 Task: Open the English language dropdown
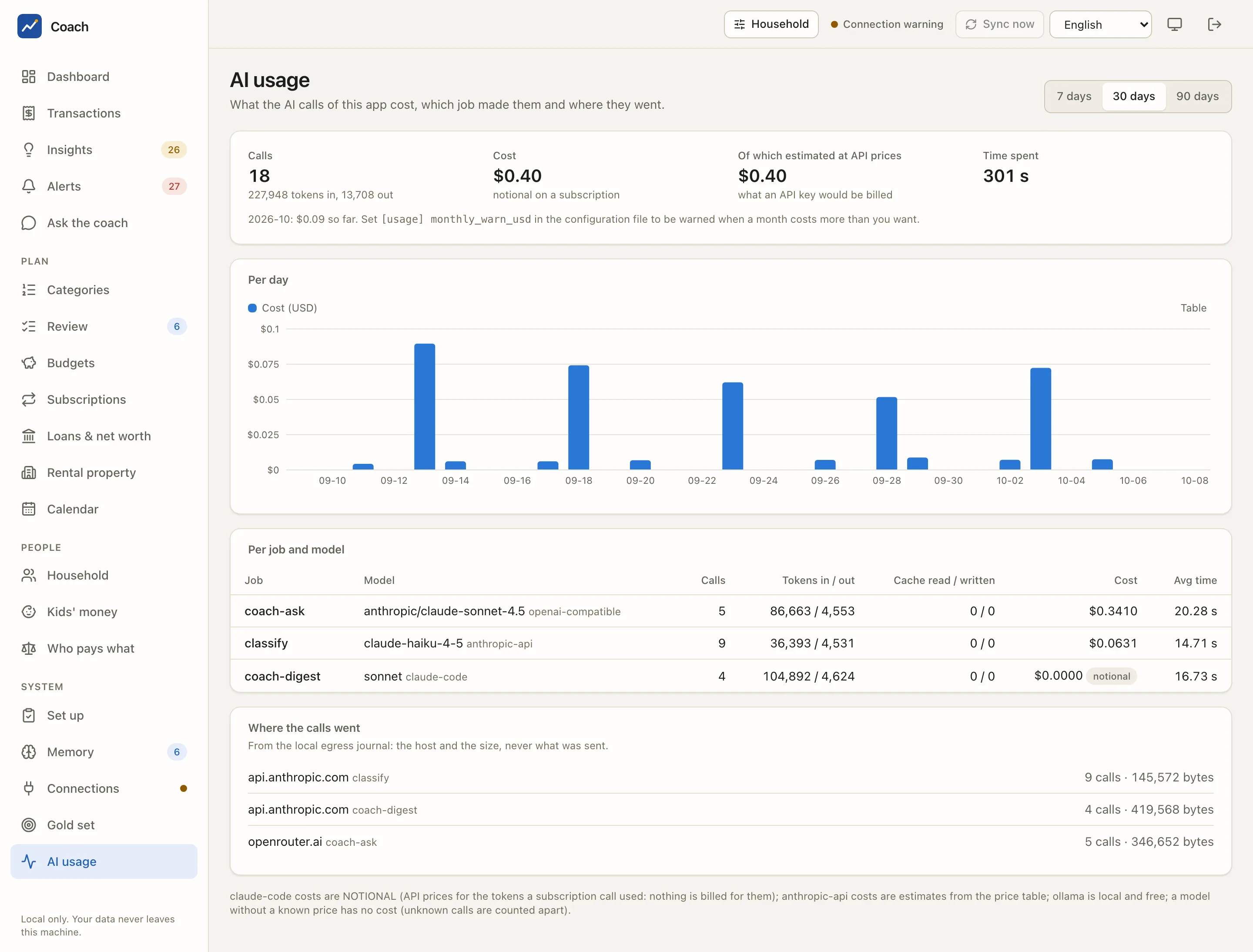pos(1100,24)
